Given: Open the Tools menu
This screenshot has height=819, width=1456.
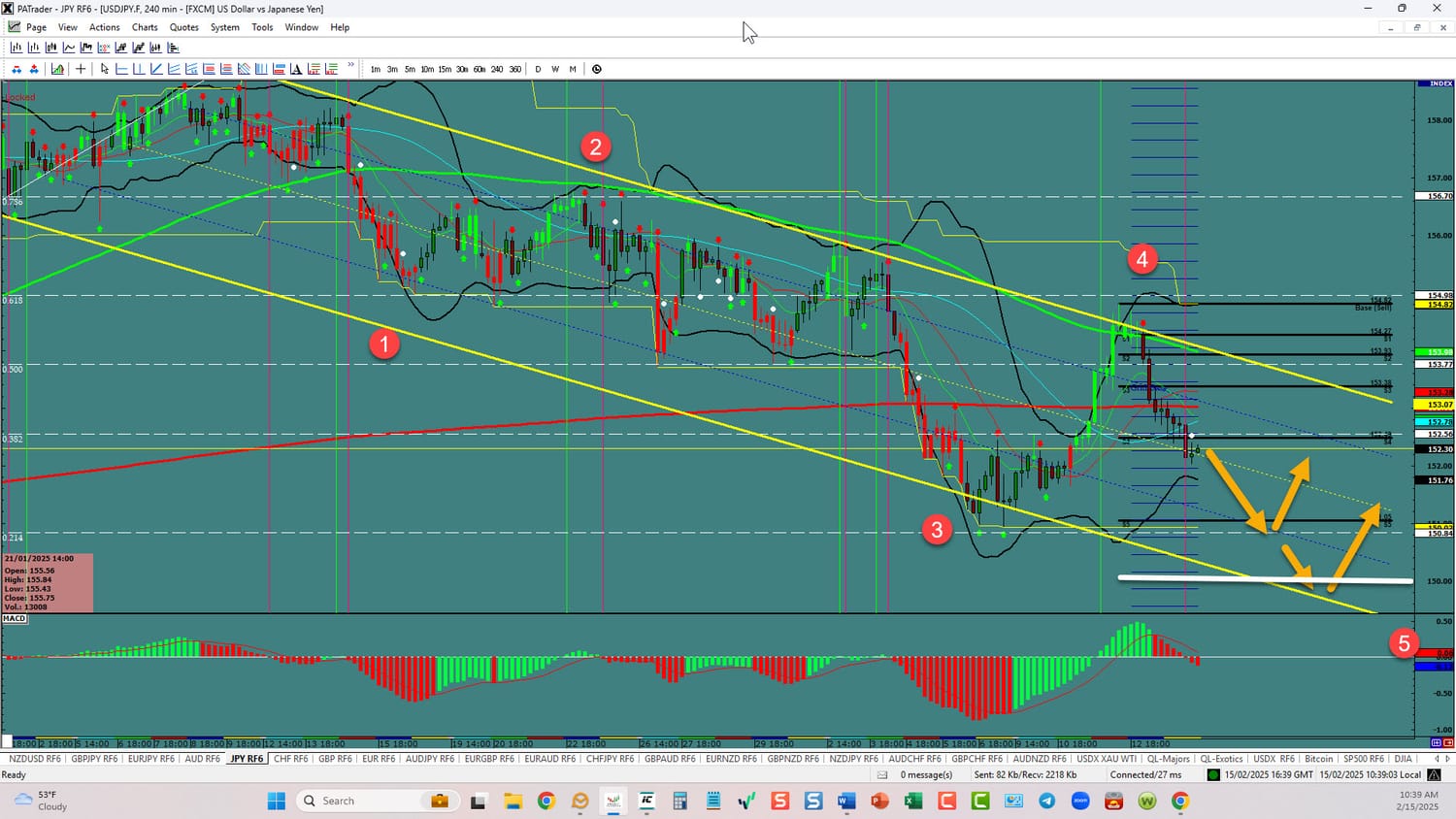Looking at the screenshot, I should tap(262, 27).
